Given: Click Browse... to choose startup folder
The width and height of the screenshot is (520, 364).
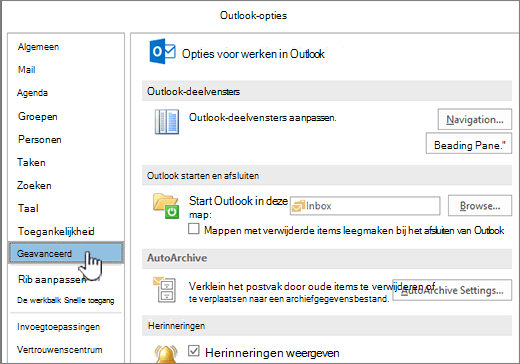Looking at the screenshot, I should [480, 206].
